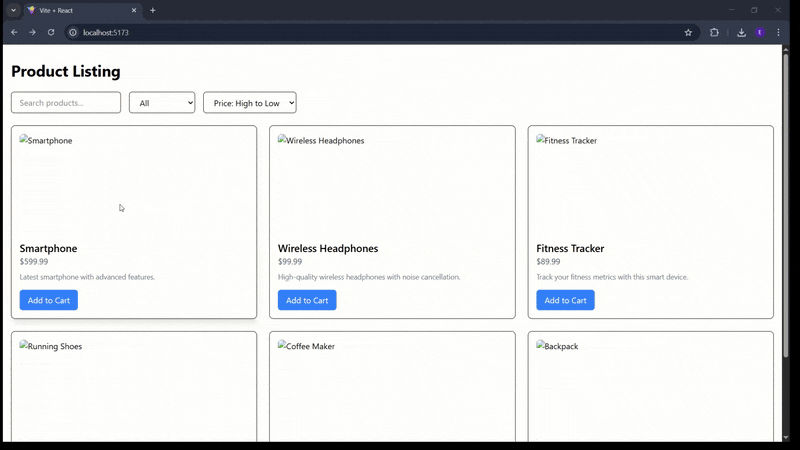The width and height of the screenshot is (800, 450).
Task: Open the Chrome three-dot menu
Action: pos(779,32)
